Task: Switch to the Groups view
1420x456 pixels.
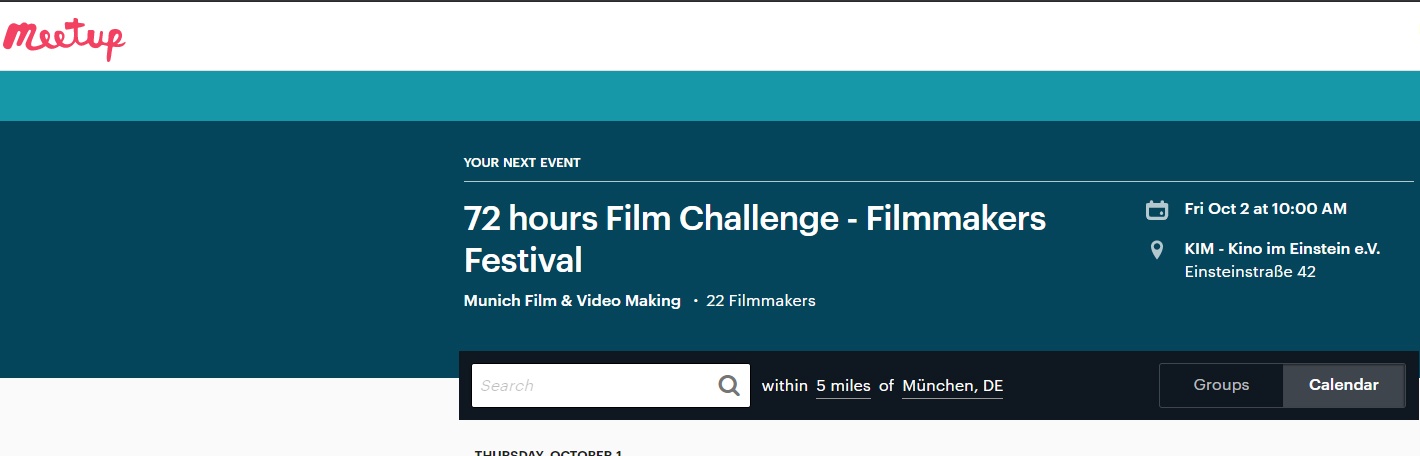Action: [x=1221, y=385]
